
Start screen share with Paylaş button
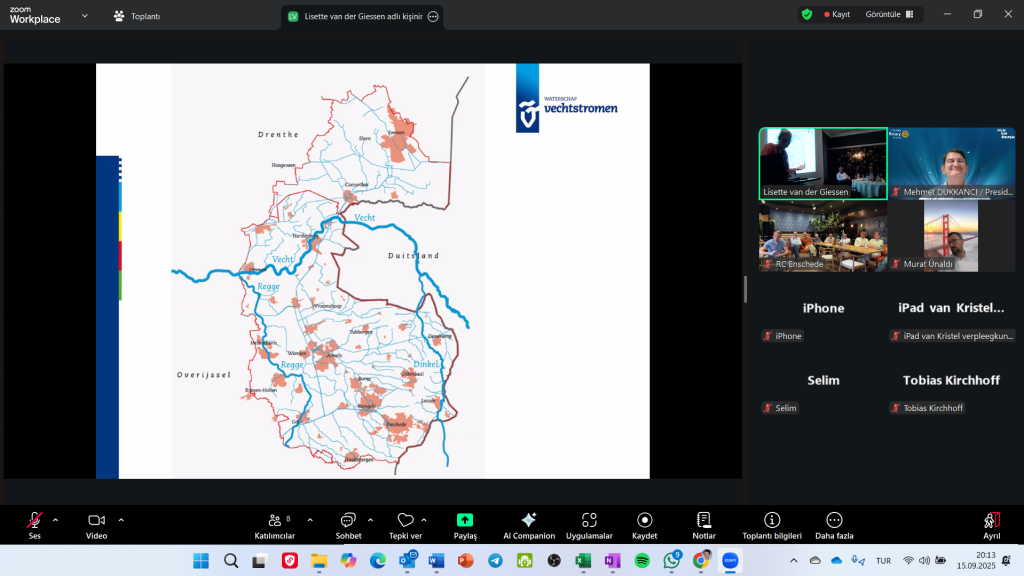(465, 520)
